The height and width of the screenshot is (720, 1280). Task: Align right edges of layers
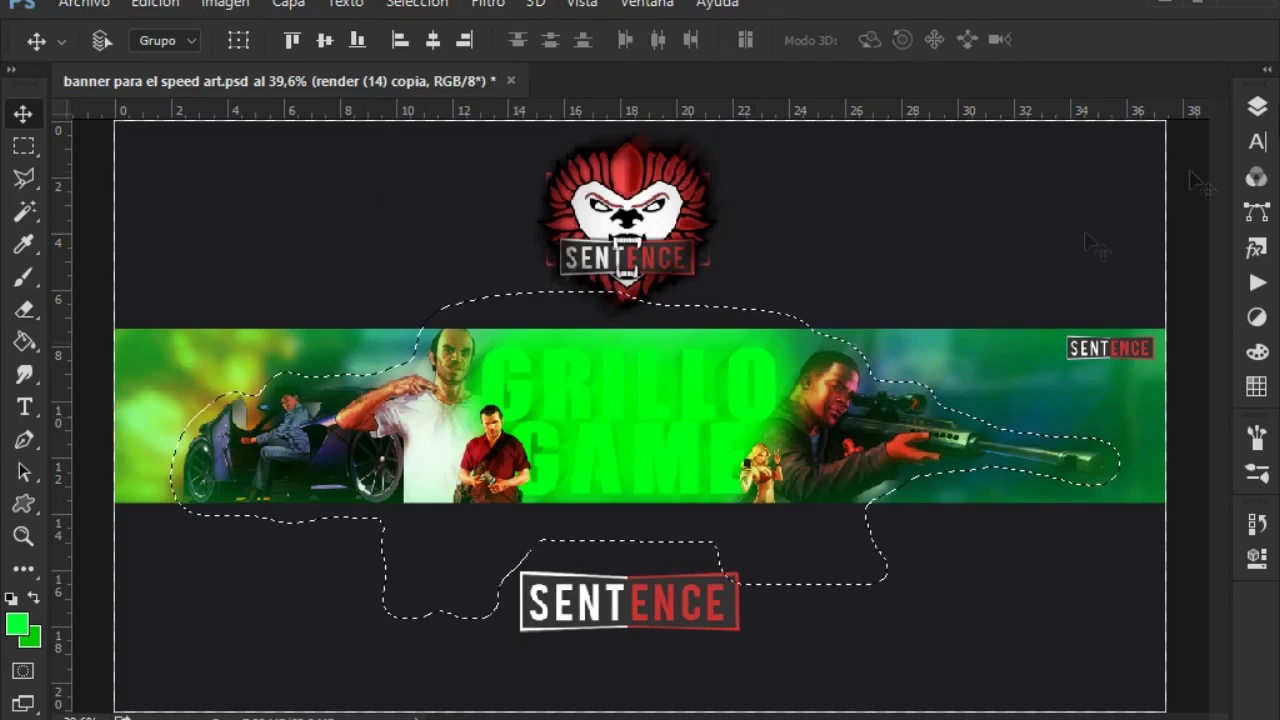point(464,40)
